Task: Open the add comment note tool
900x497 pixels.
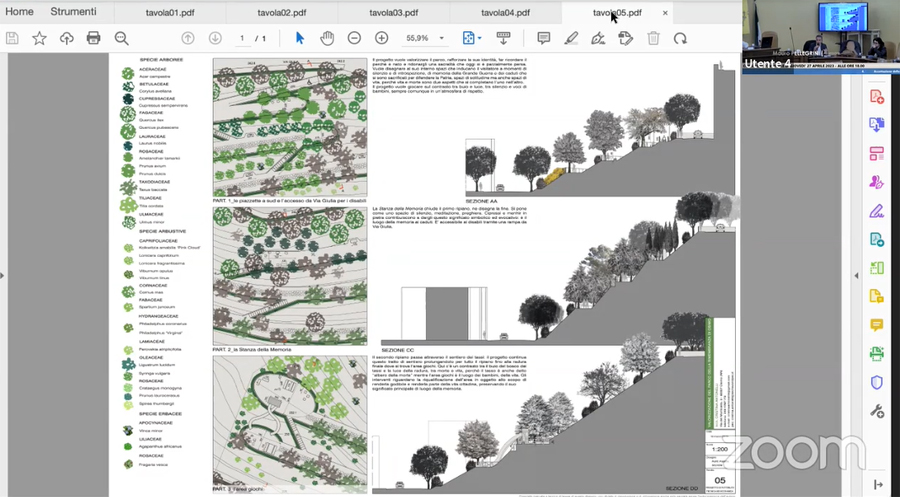Action: 544,38
